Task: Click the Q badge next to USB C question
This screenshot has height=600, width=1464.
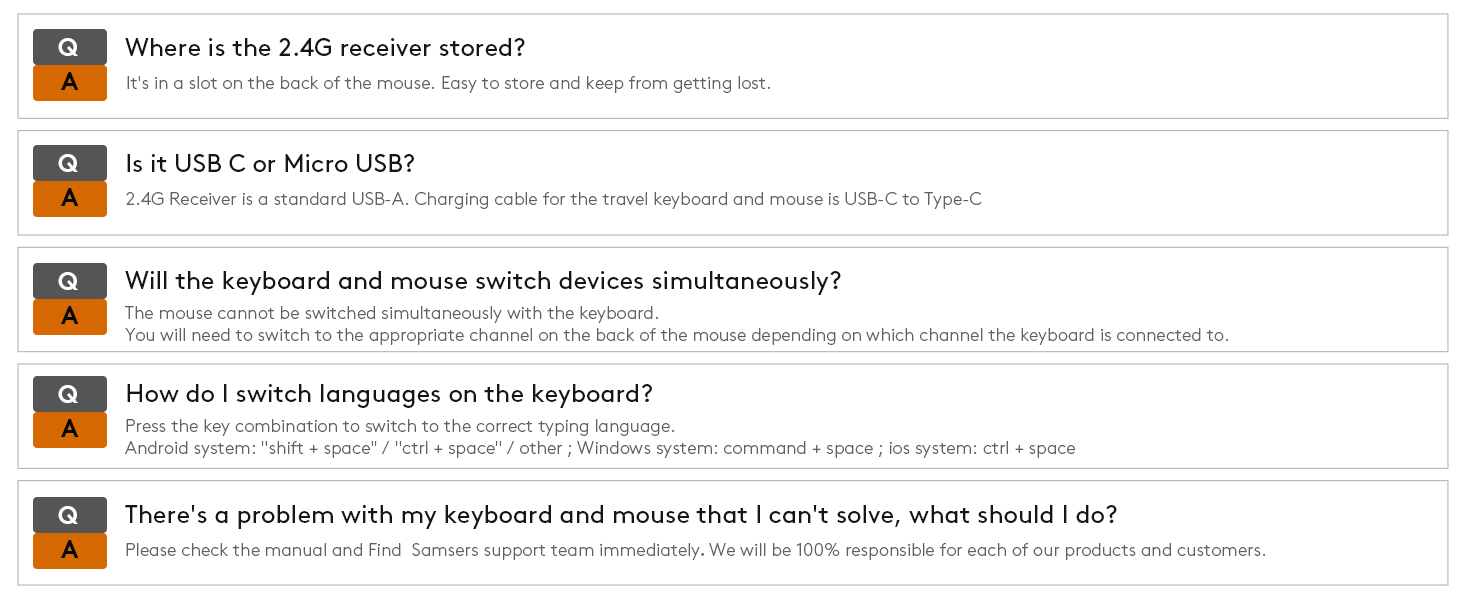Action: click(69, 163)
